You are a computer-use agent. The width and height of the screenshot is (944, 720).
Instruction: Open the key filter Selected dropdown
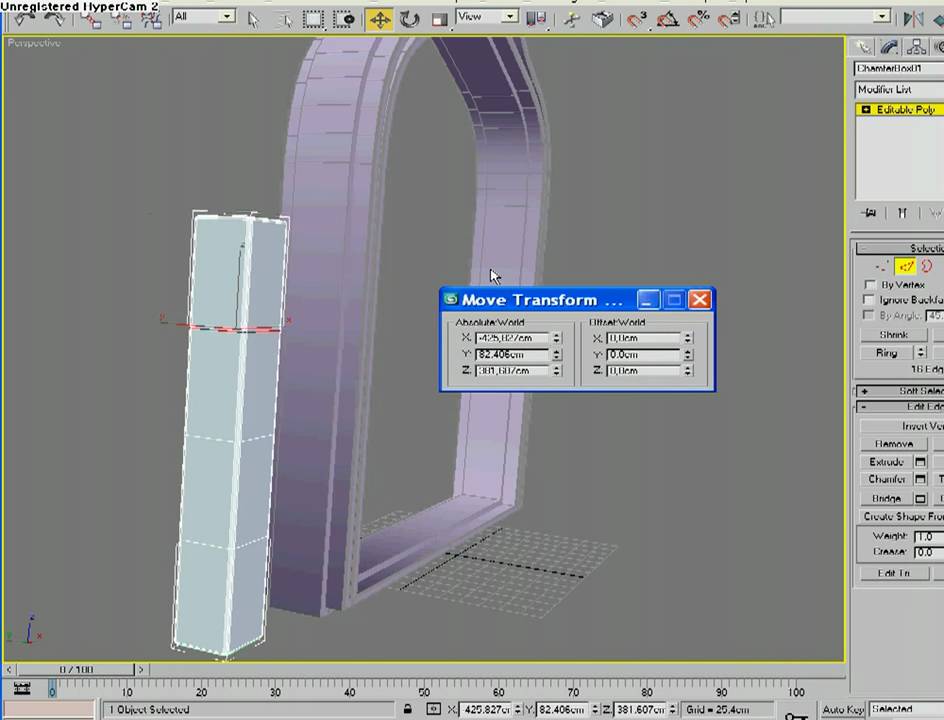[907, 709]
